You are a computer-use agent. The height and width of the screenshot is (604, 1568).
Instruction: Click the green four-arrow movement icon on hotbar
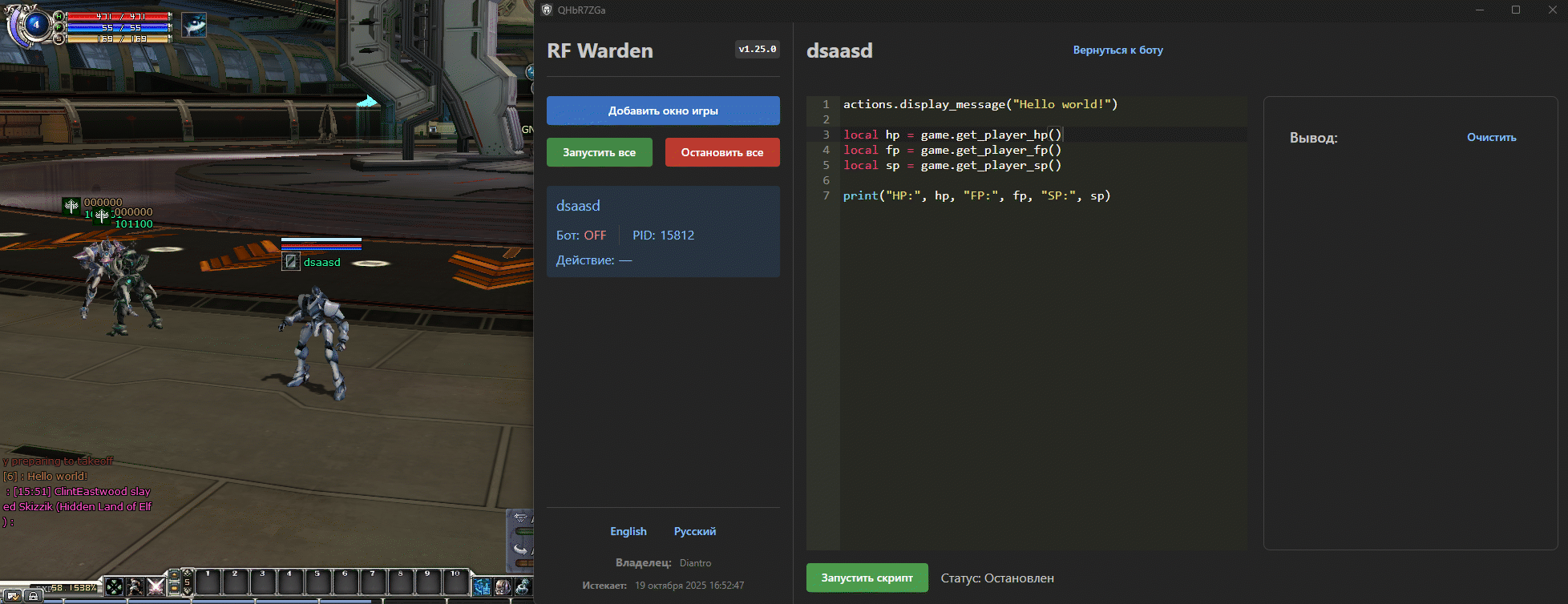[115, 586]
